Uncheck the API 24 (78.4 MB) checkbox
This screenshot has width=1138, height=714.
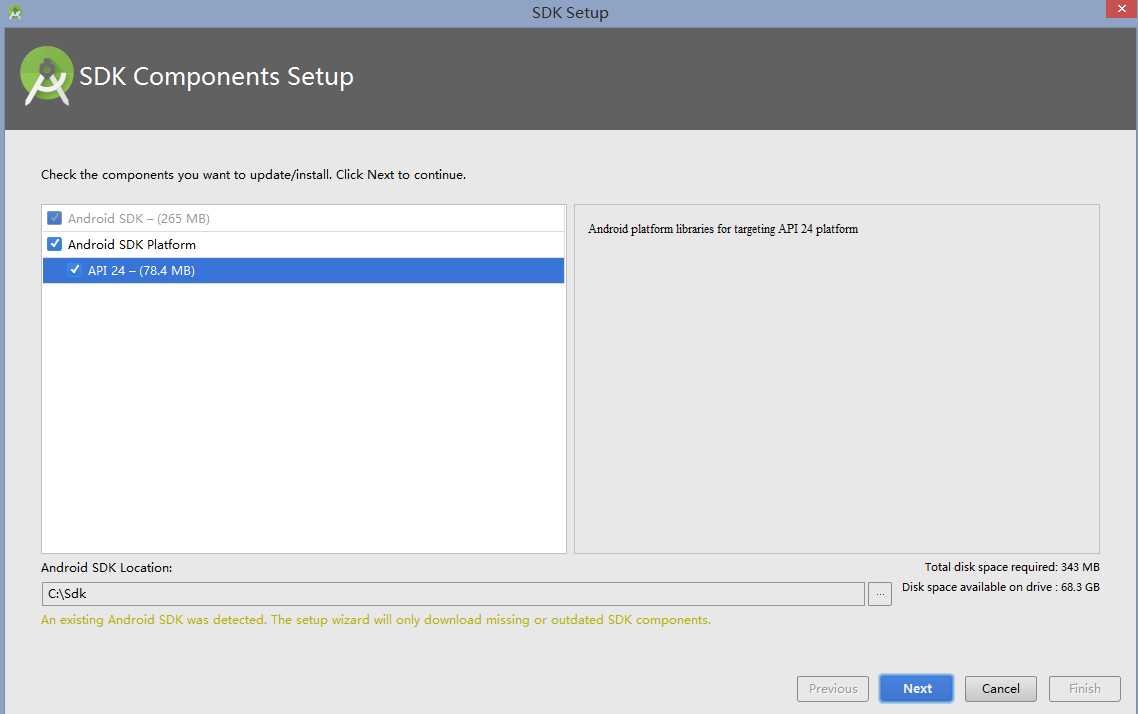click(74, 270)
